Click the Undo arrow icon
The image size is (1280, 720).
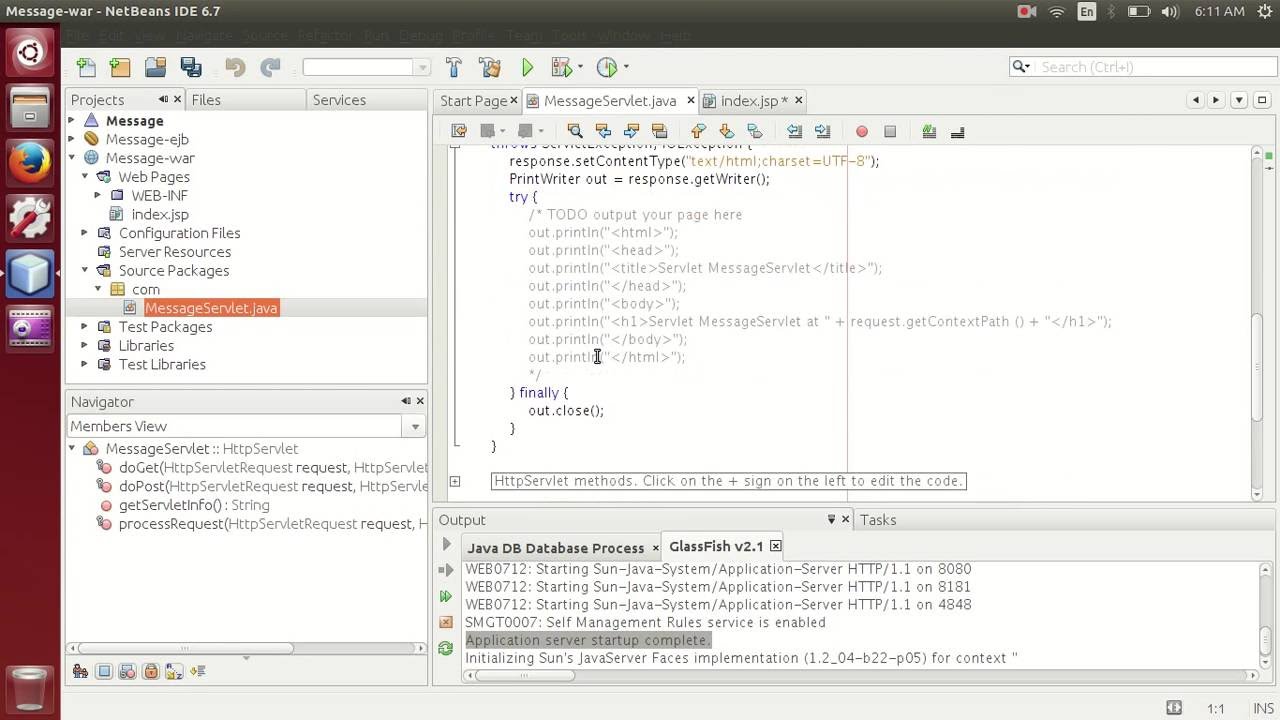235,67
